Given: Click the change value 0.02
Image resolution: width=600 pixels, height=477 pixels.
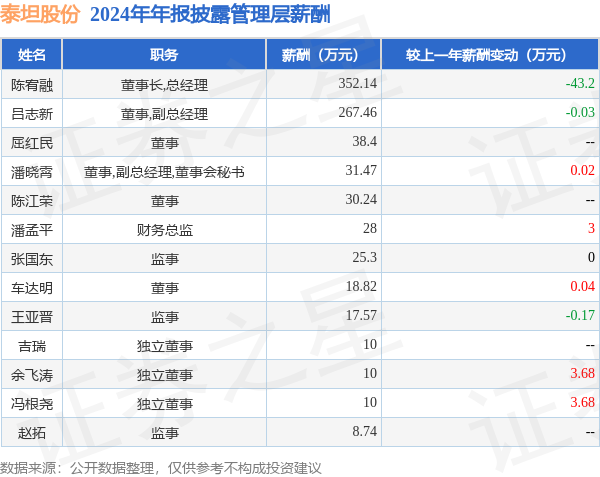Looking at the screenshot, I should click(582, 171).
